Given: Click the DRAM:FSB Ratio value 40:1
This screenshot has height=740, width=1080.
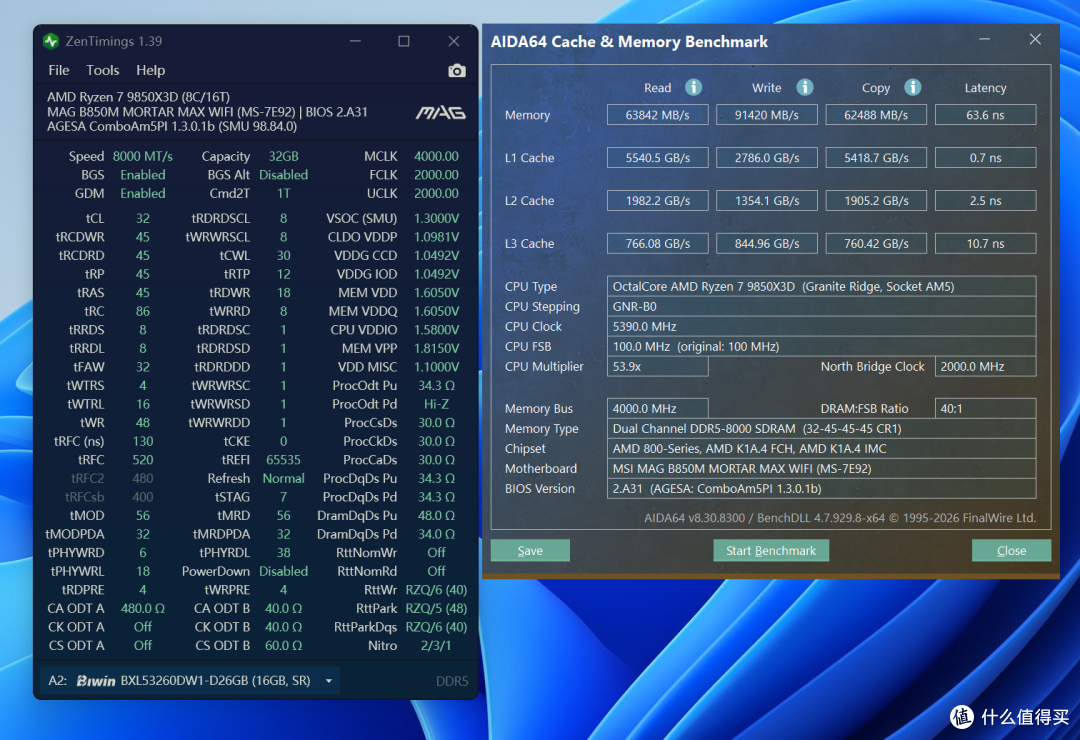Looking at the screenshot, I should (986, 409).
